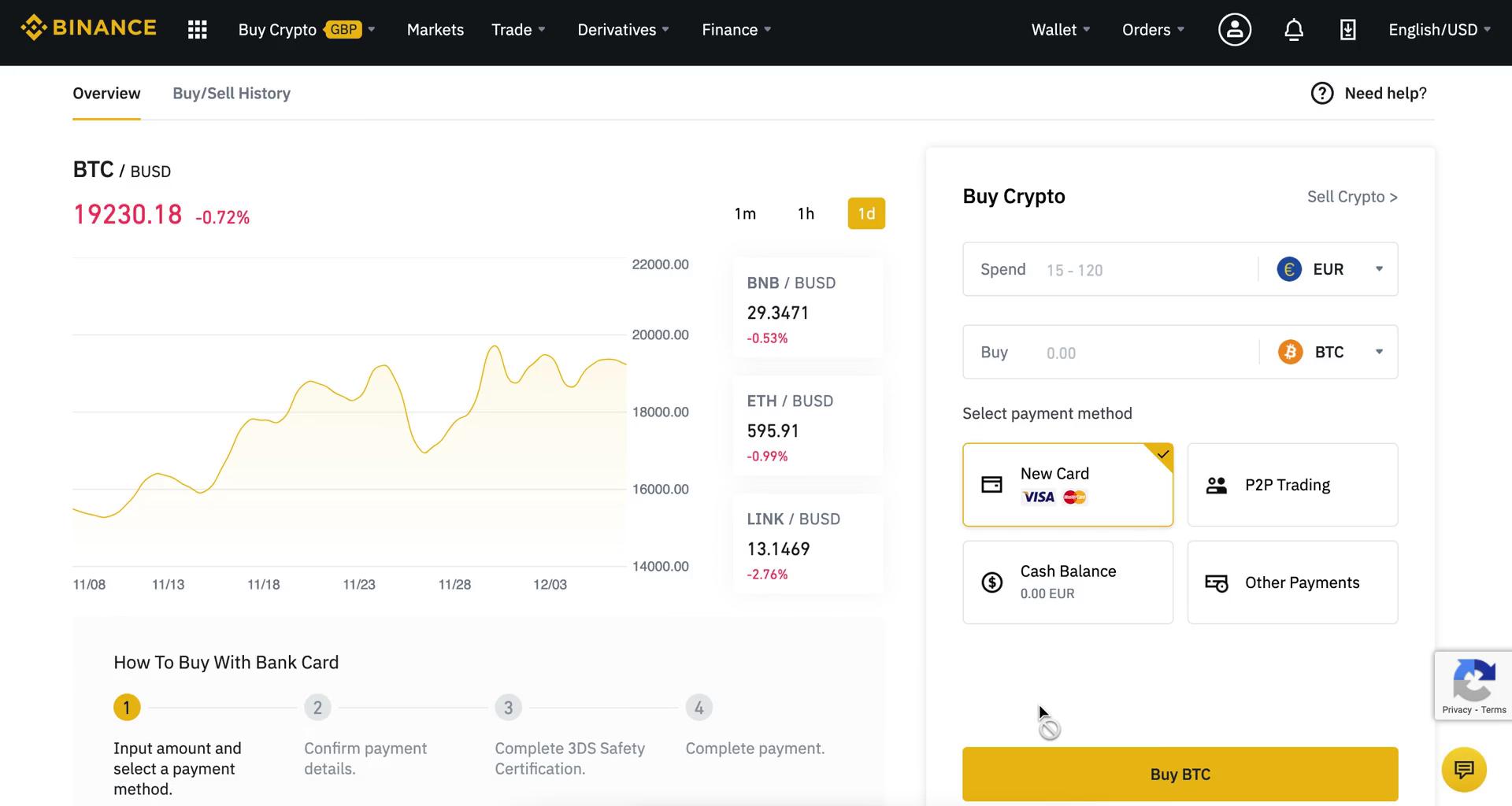Click the credit card icon in New Card
The width and height of the screenshot is (1512, 806).
[x=991, y=485]
